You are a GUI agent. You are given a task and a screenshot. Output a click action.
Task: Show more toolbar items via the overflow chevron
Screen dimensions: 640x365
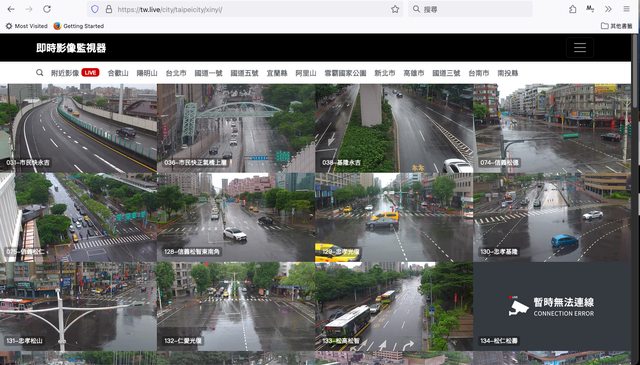(608, 9)
